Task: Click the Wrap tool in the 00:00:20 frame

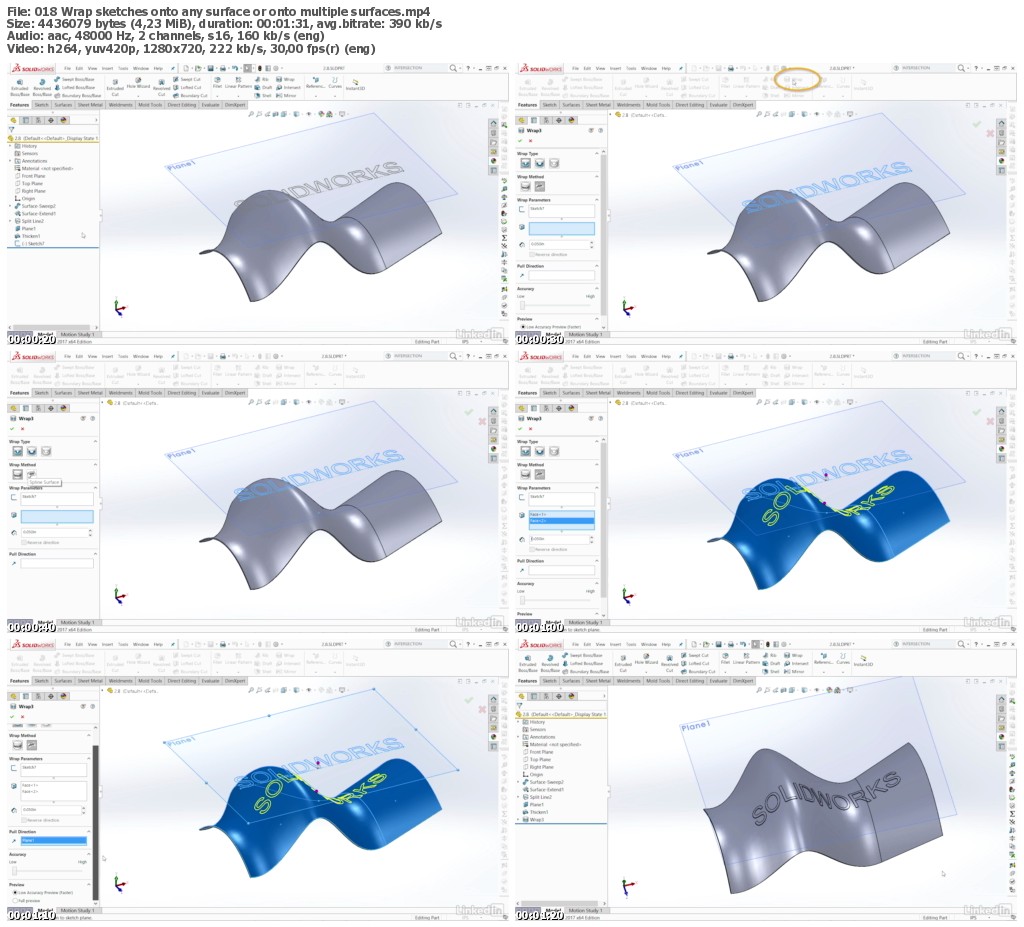Action: [285, 79]
